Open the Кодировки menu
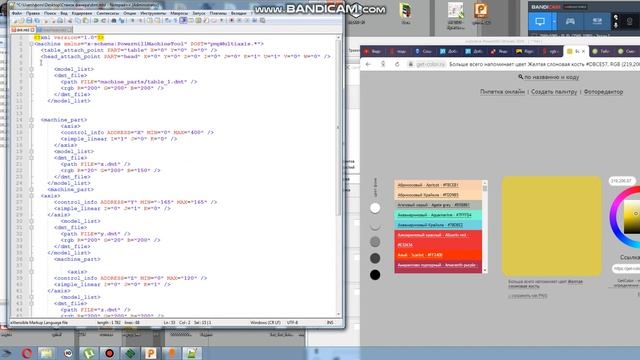640x360 pixels. click(82, 13)
